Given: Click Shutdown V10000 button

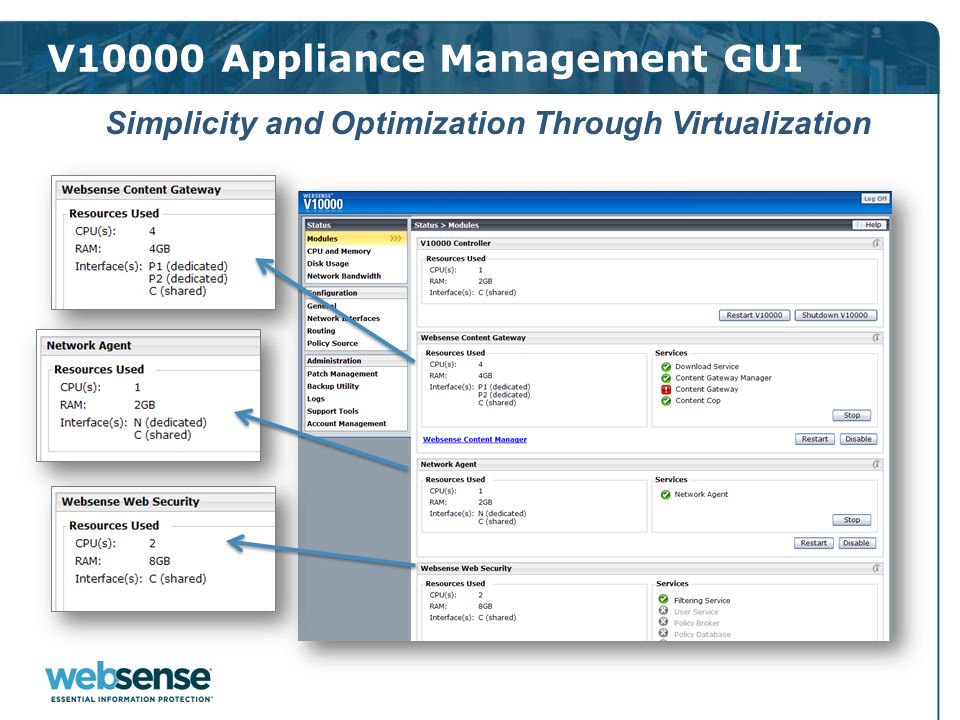Looking at the screenshot, I should (835, 315).
